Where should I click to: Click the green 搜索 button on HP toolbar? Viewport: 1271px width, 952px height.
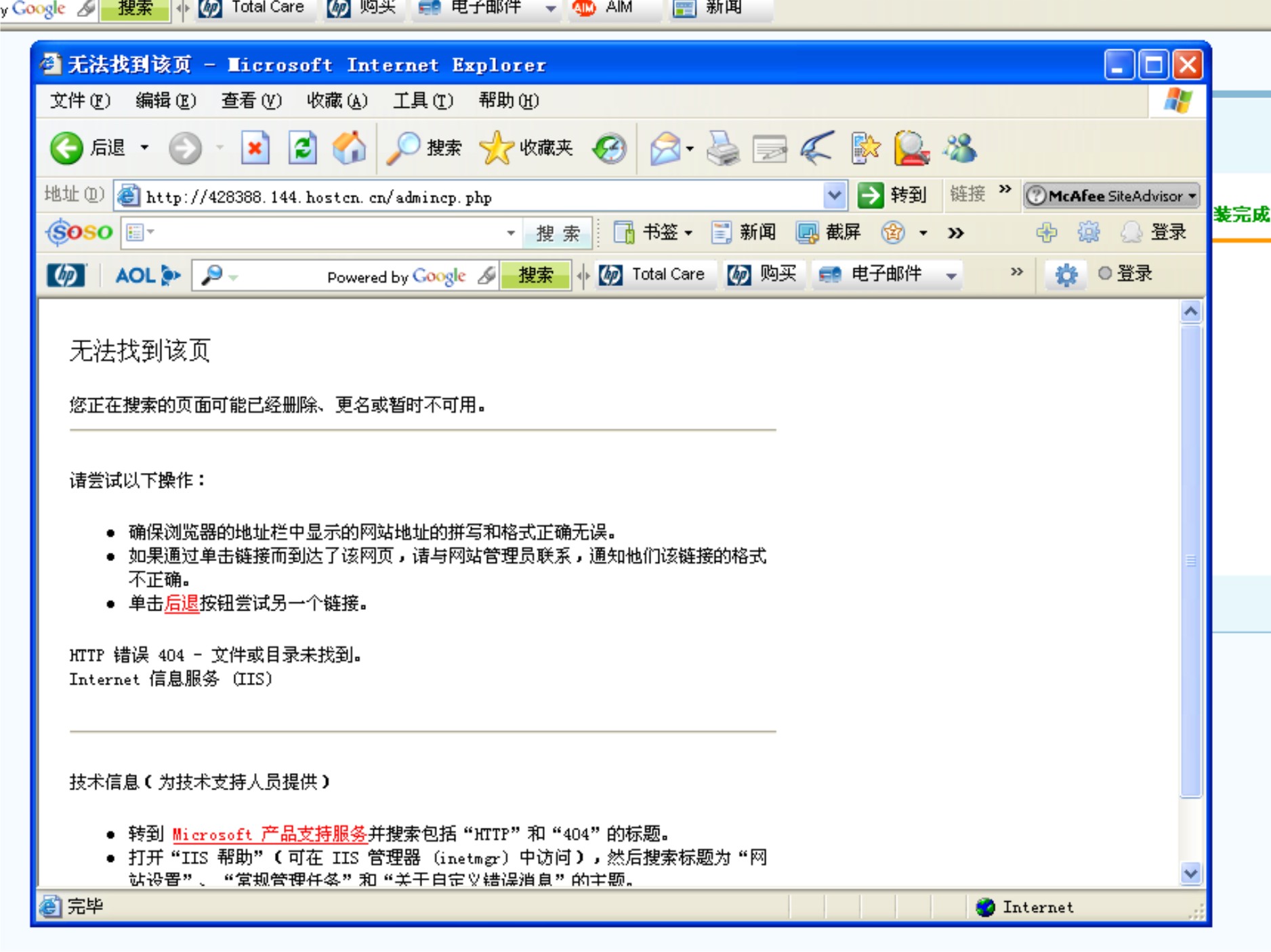[x=535, y=275]
